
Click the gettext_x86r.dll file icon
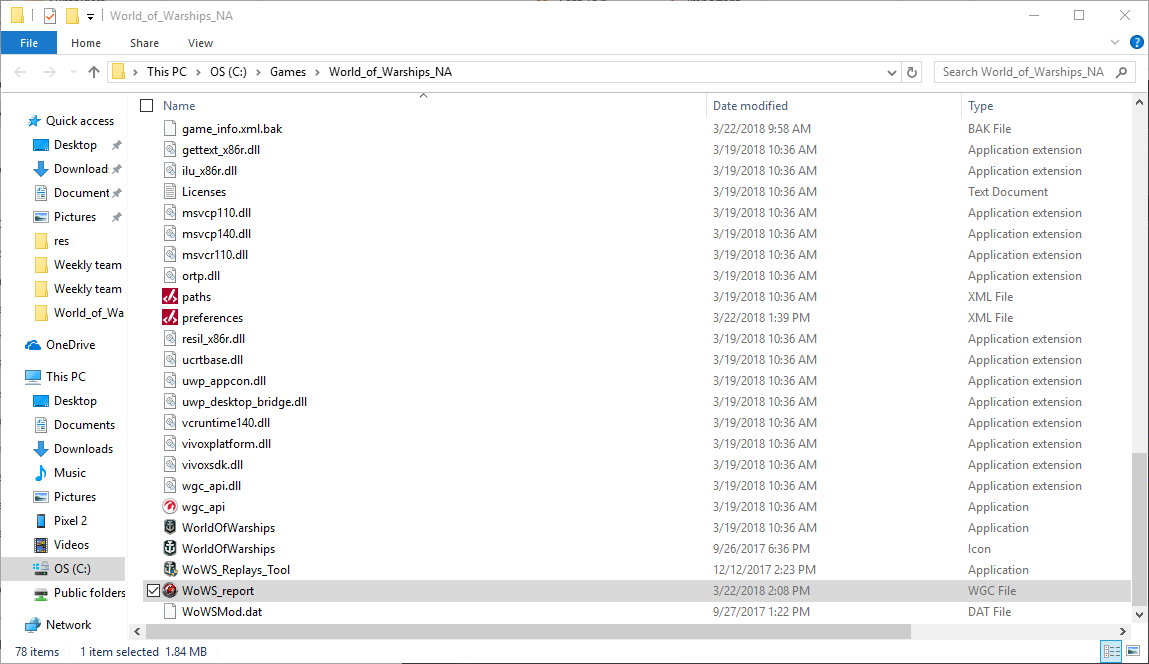tap(170, 150)
